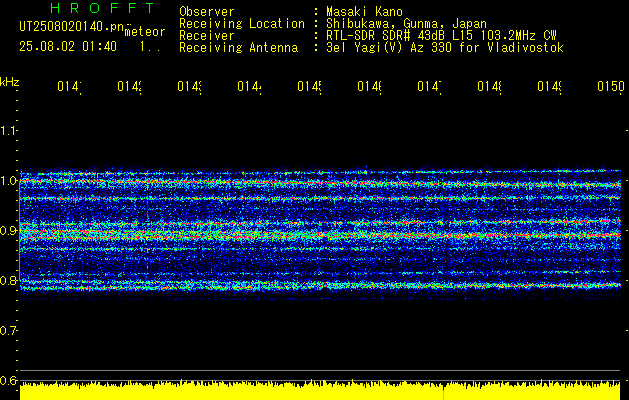Image resolution: width=629 pixels, height=400 pixels.
Task: Click the 'Observer' field label
Action: (x=207, y=12)
